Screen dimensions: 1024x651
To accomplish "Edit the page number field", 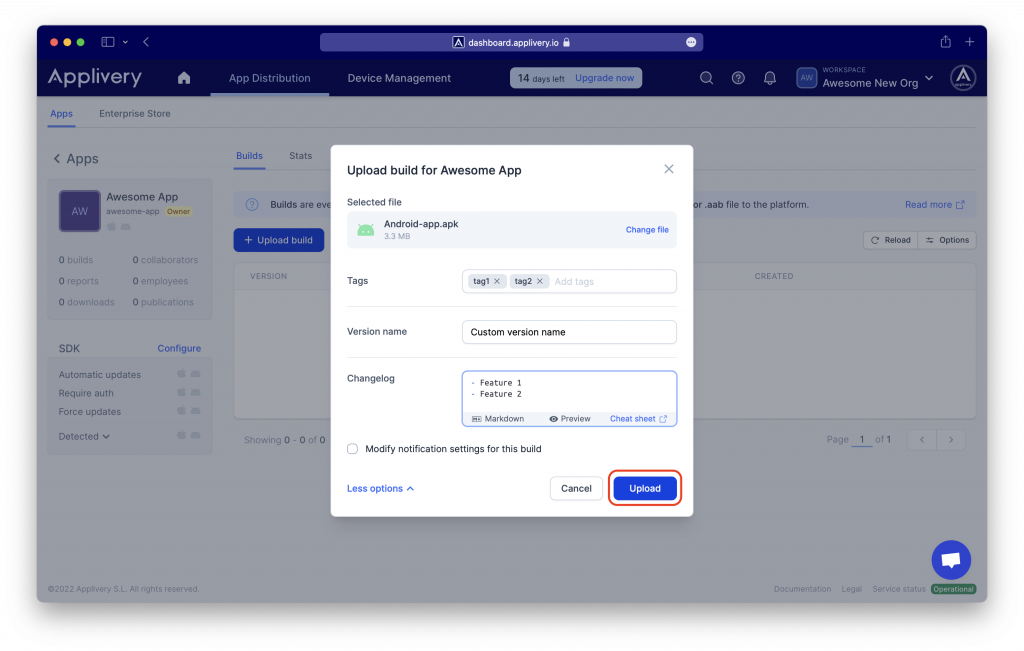I will [x=862, y=439].
